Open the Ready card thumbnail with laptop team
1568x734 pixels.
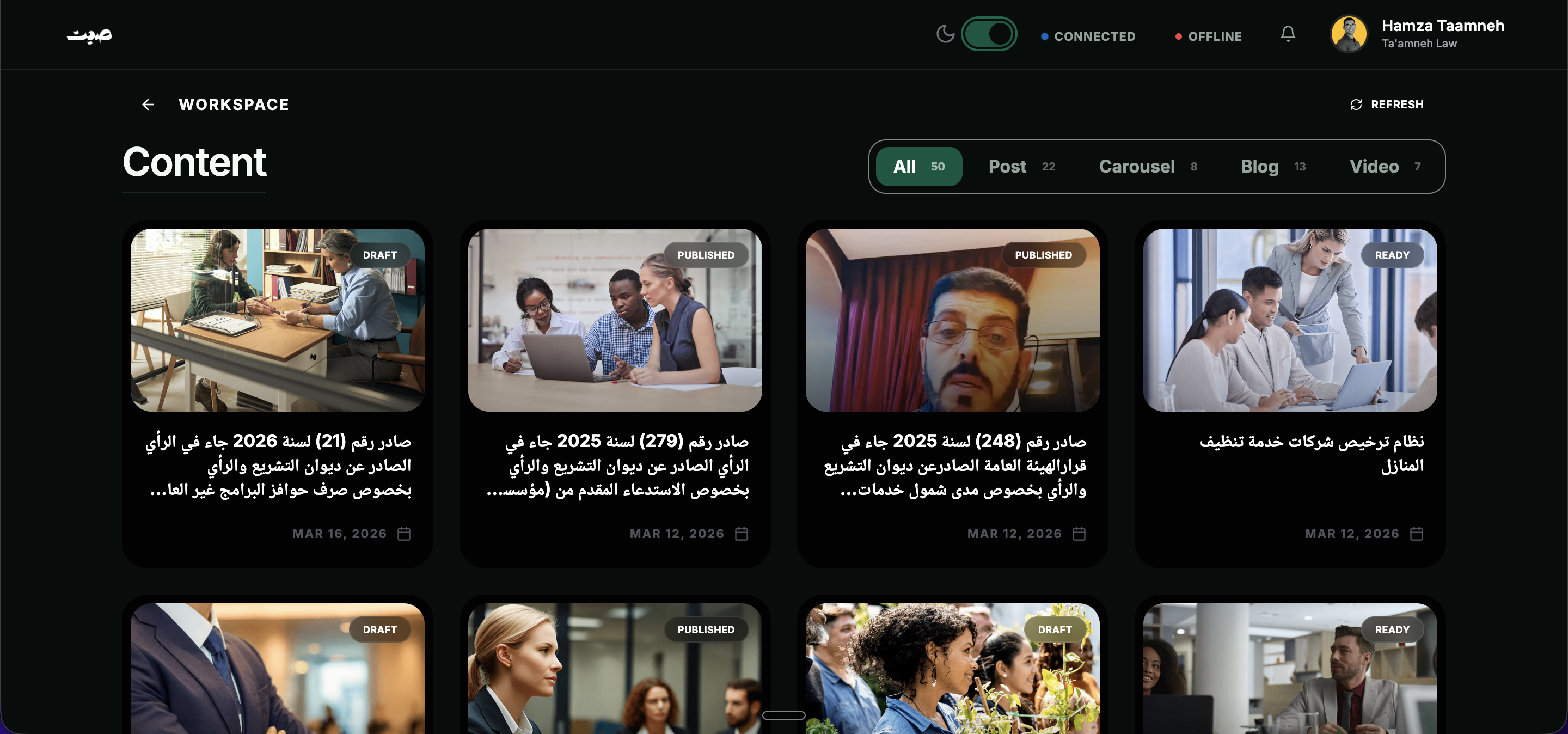coord(1290,320)
